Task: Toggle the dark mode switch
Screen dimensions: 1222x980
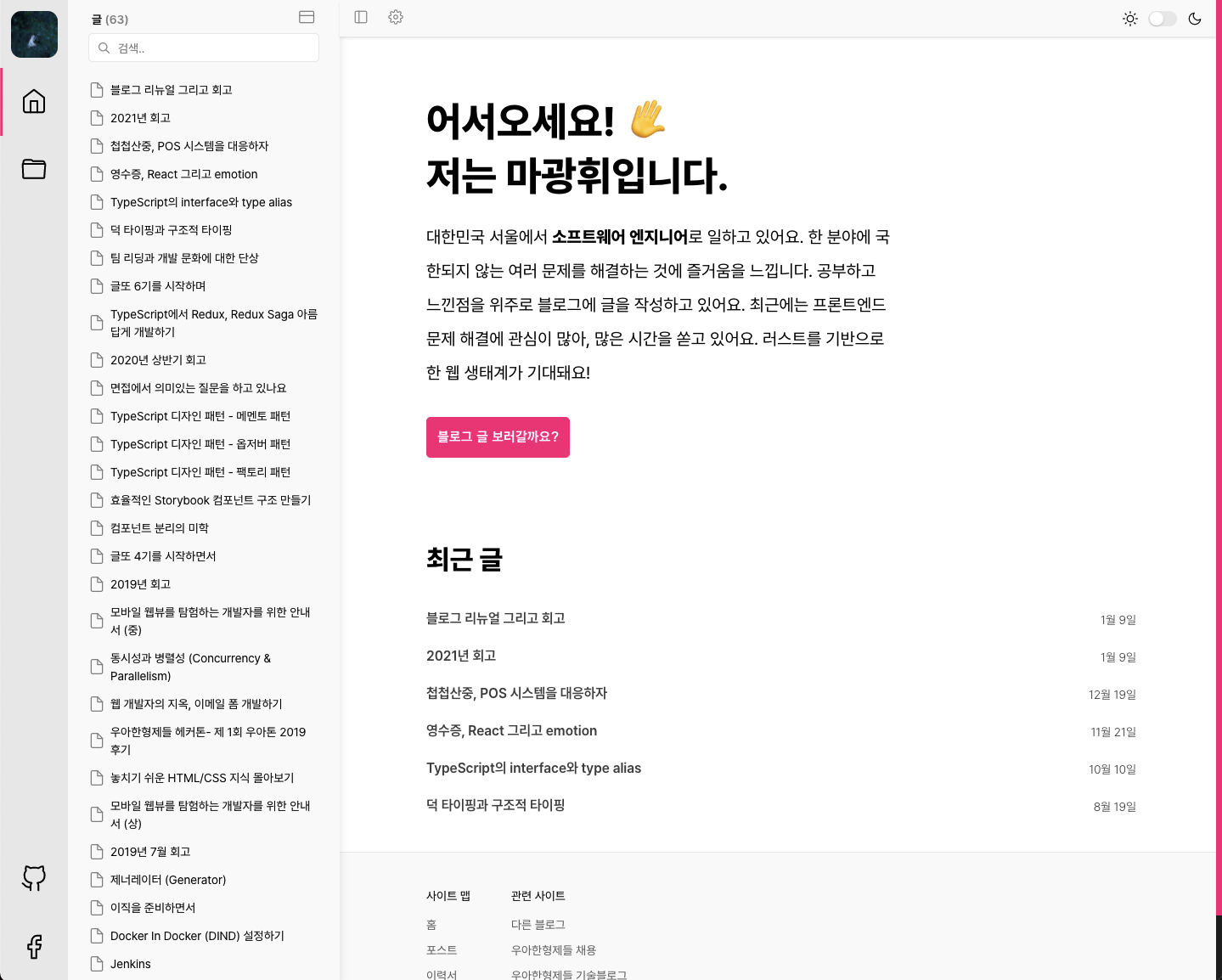Action: coord(1162,17)
